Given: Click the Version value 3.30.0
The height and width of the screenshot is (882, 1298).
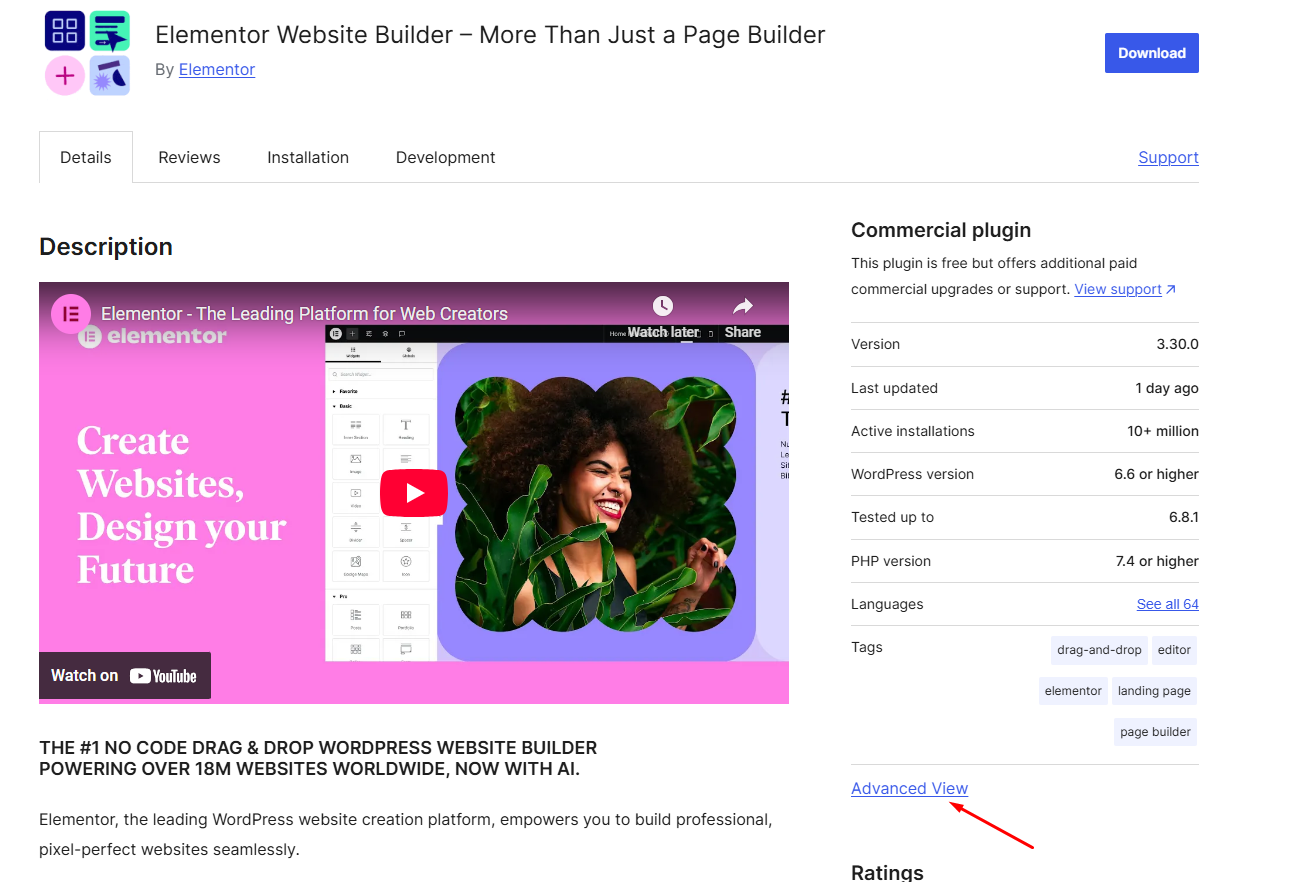Looking at the screenshot, I should (x=1177, y=344).
